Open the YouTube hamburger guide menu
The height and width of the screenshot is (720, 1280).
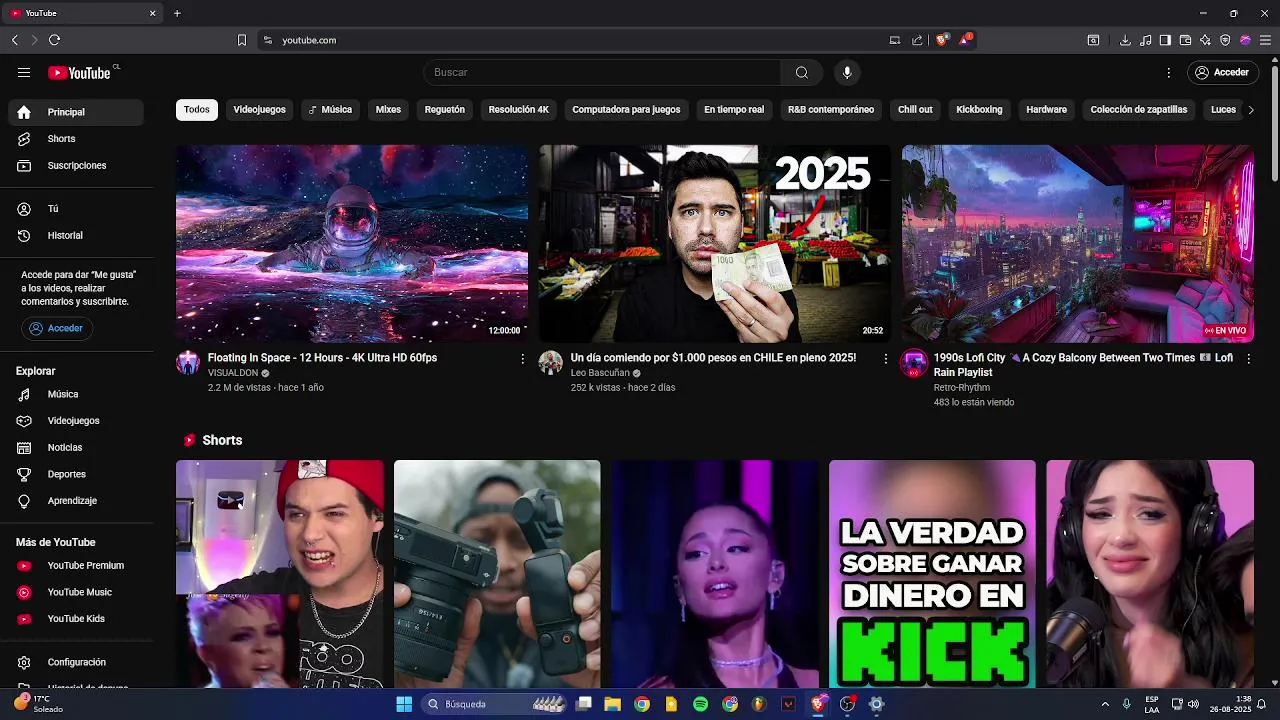click(24, 72)
